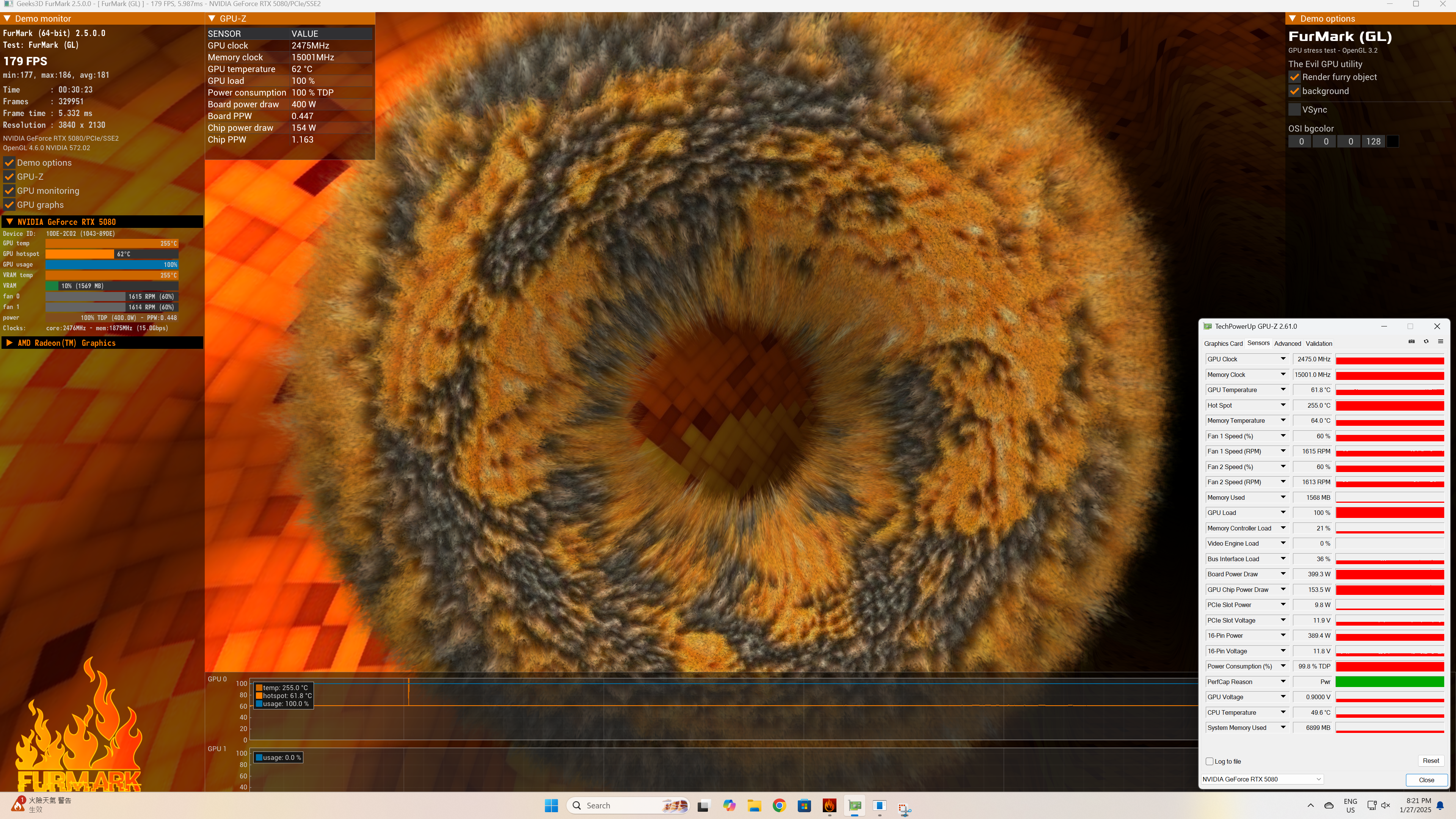This screenshot has height=819, width=1456.
Task: Select the Sensors tab in GPU-Z
Action: tap(1258, 343)
